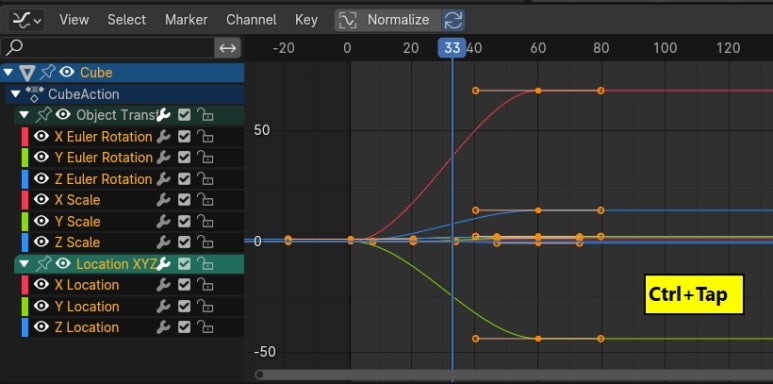Toggle eye icon for X Scale
This screenshot has width=773, height=384.
[41, 200]
